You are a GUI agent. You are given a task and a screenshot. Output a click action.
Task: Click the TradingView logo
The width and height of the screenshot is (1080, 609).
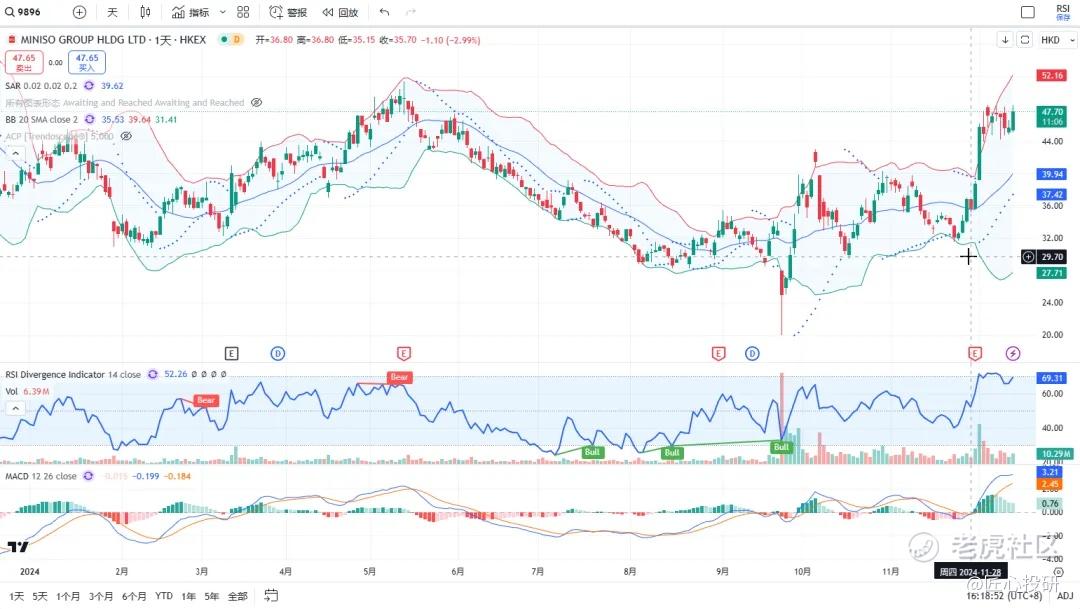tap(18, 547)
